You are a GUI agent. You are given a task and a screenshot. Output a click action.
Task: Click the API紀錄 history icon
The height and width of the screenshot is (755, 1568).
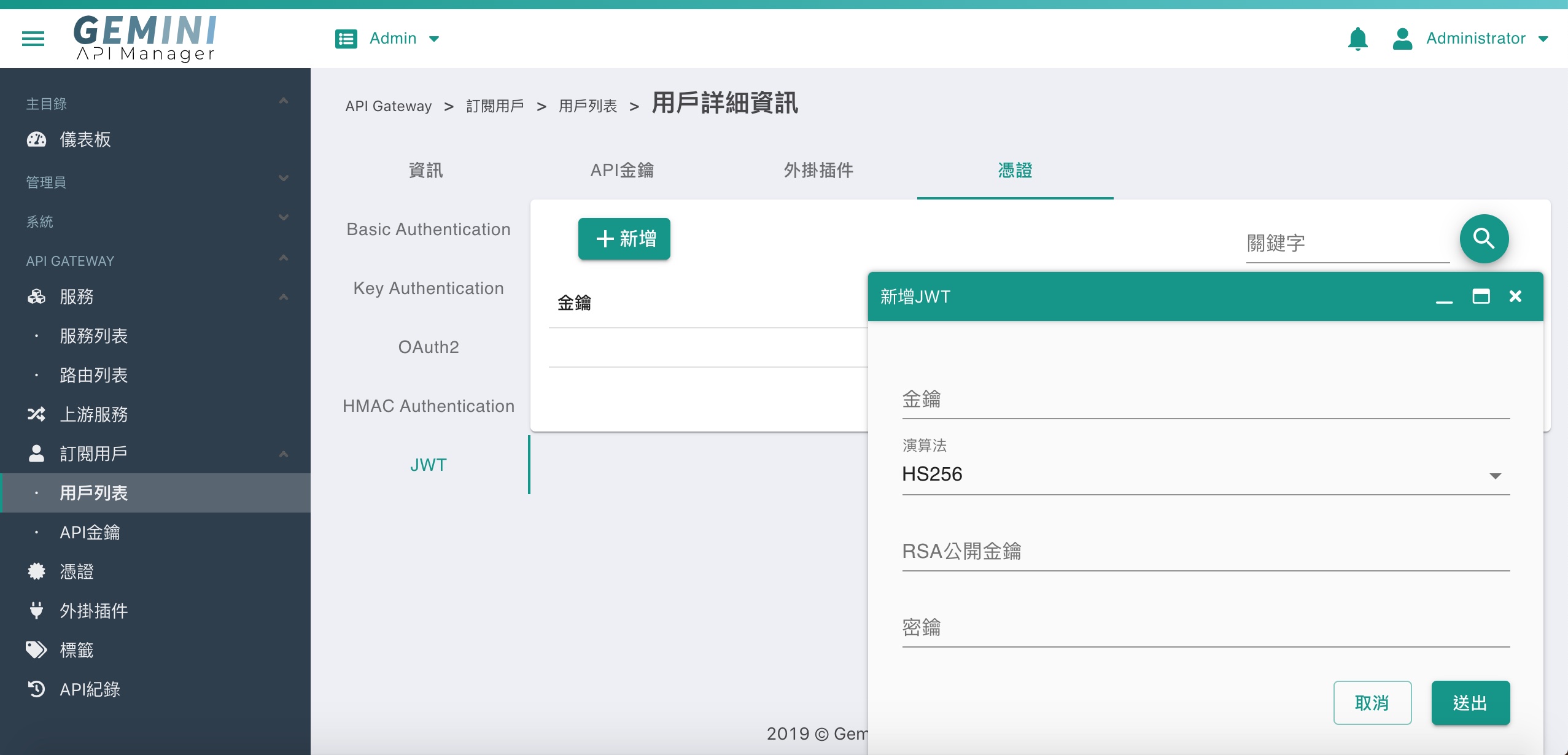36,689
